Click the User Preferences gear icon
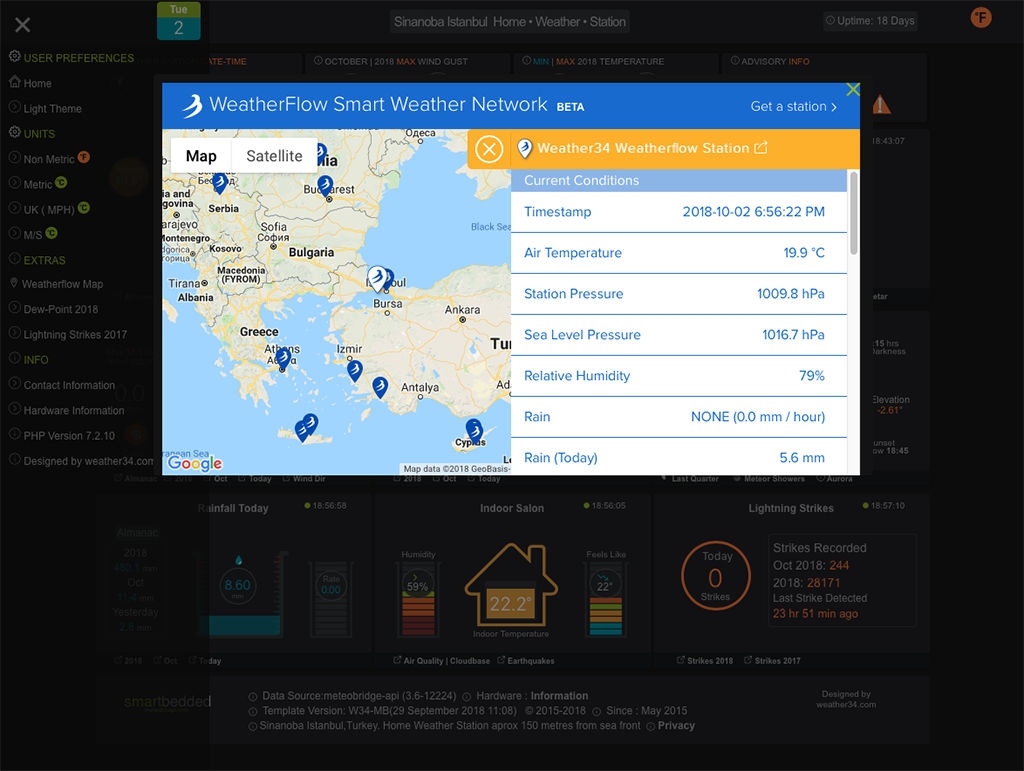This screenshot has height=771, width=1024. [15, 57]
